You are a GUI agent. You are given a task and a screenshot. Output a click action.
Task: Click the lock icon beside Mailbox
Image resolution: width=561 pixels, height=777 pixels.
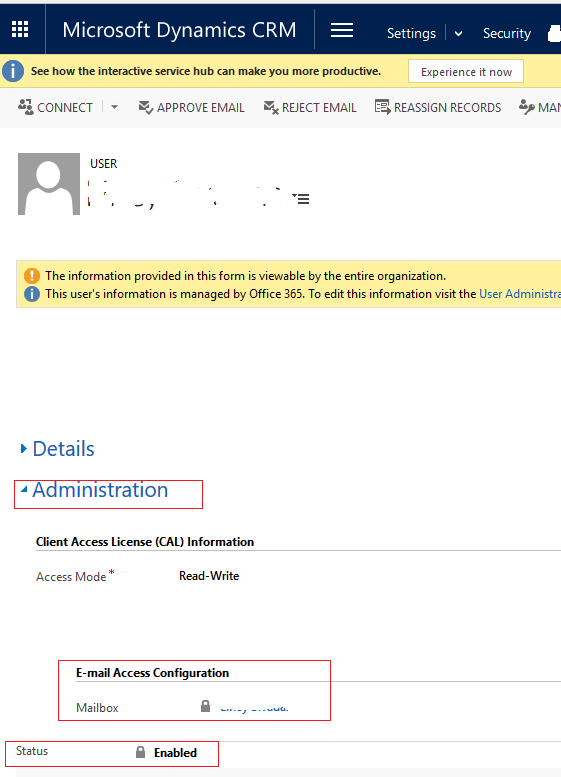tap(205, 706)
